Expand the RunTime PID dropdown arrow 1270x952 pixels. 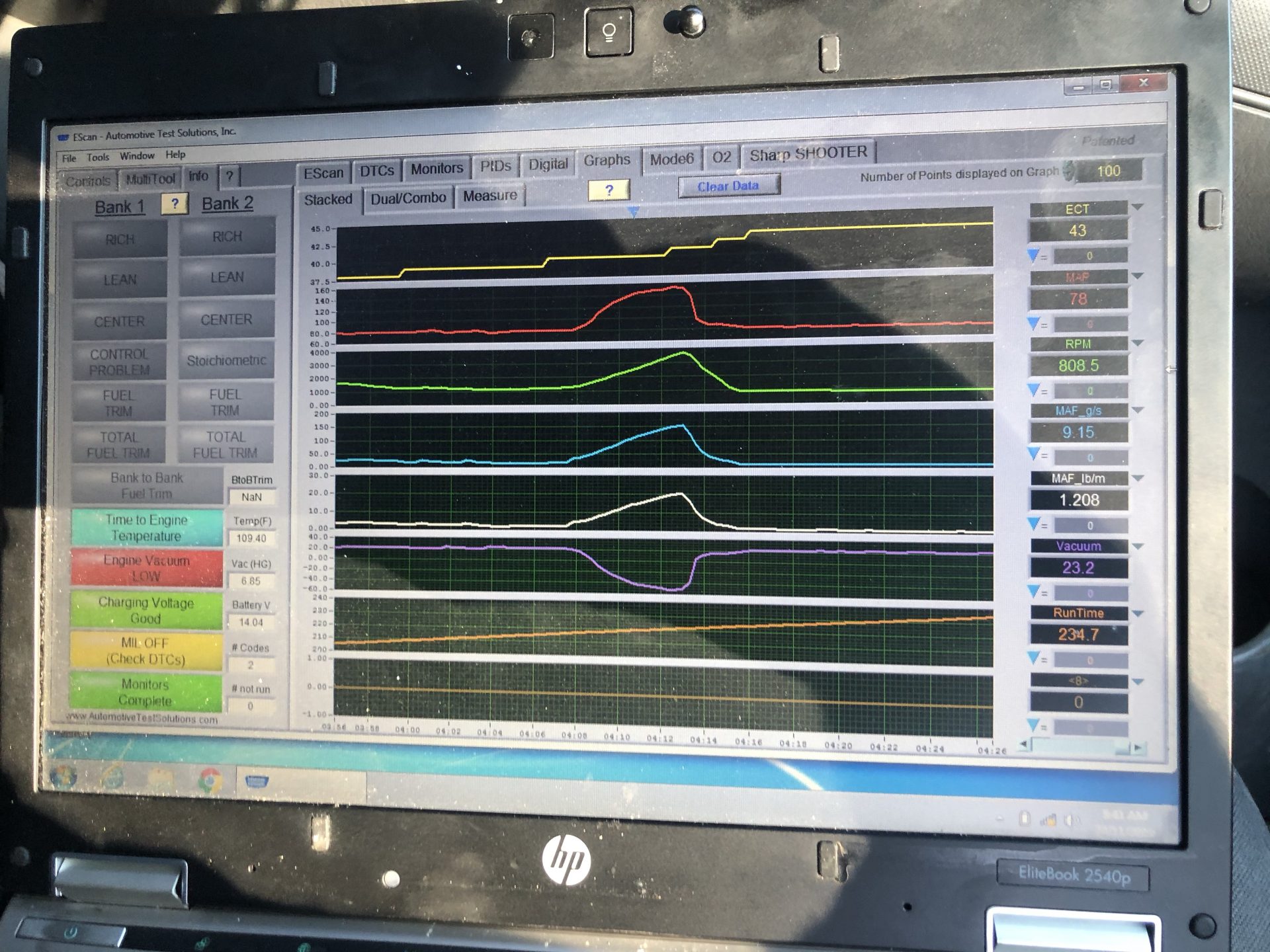(1138, 614)
